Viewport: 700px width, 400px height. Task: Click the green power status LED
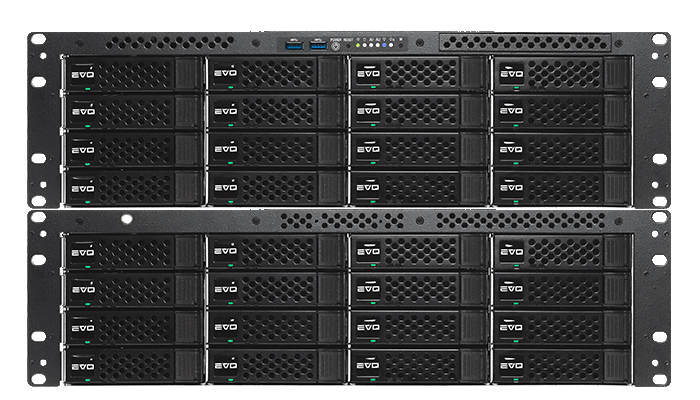click(358, 45)
